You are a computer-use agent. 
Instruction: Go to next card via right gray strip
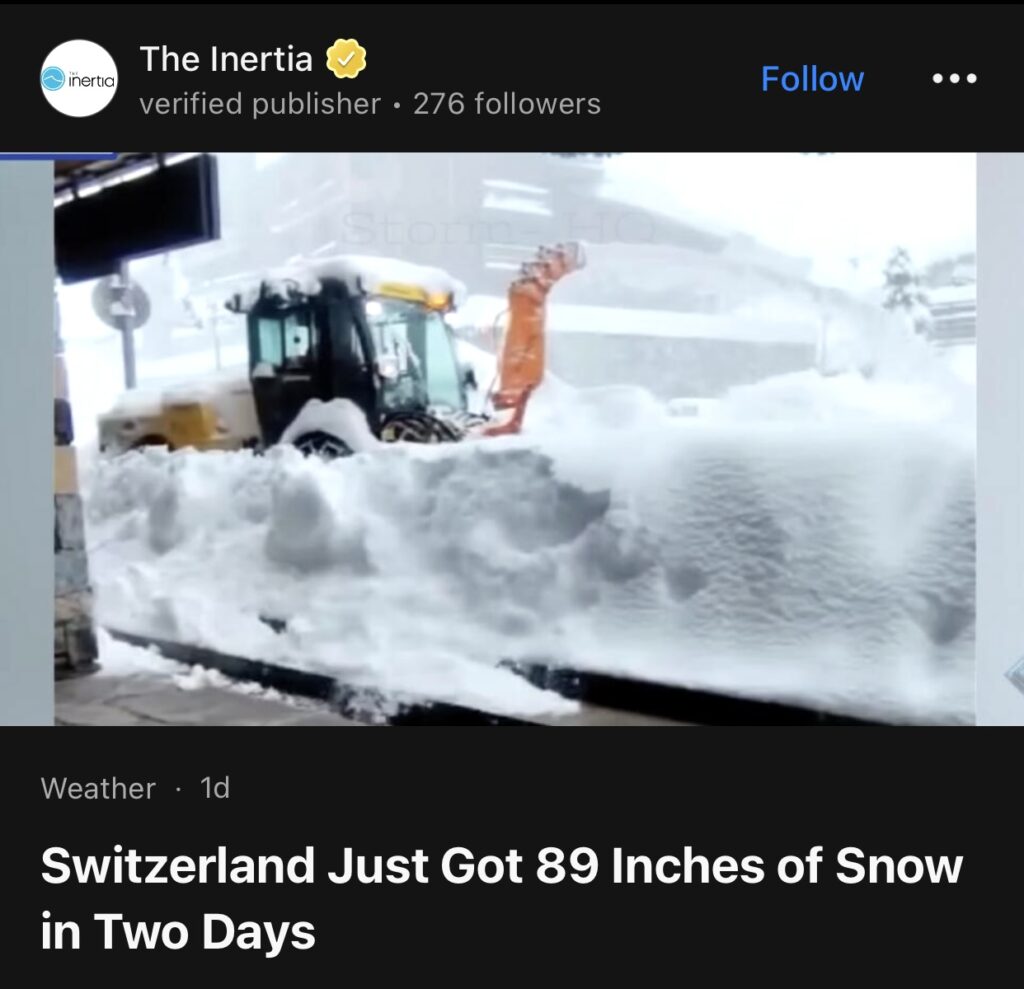click(x=1000, y=439)
